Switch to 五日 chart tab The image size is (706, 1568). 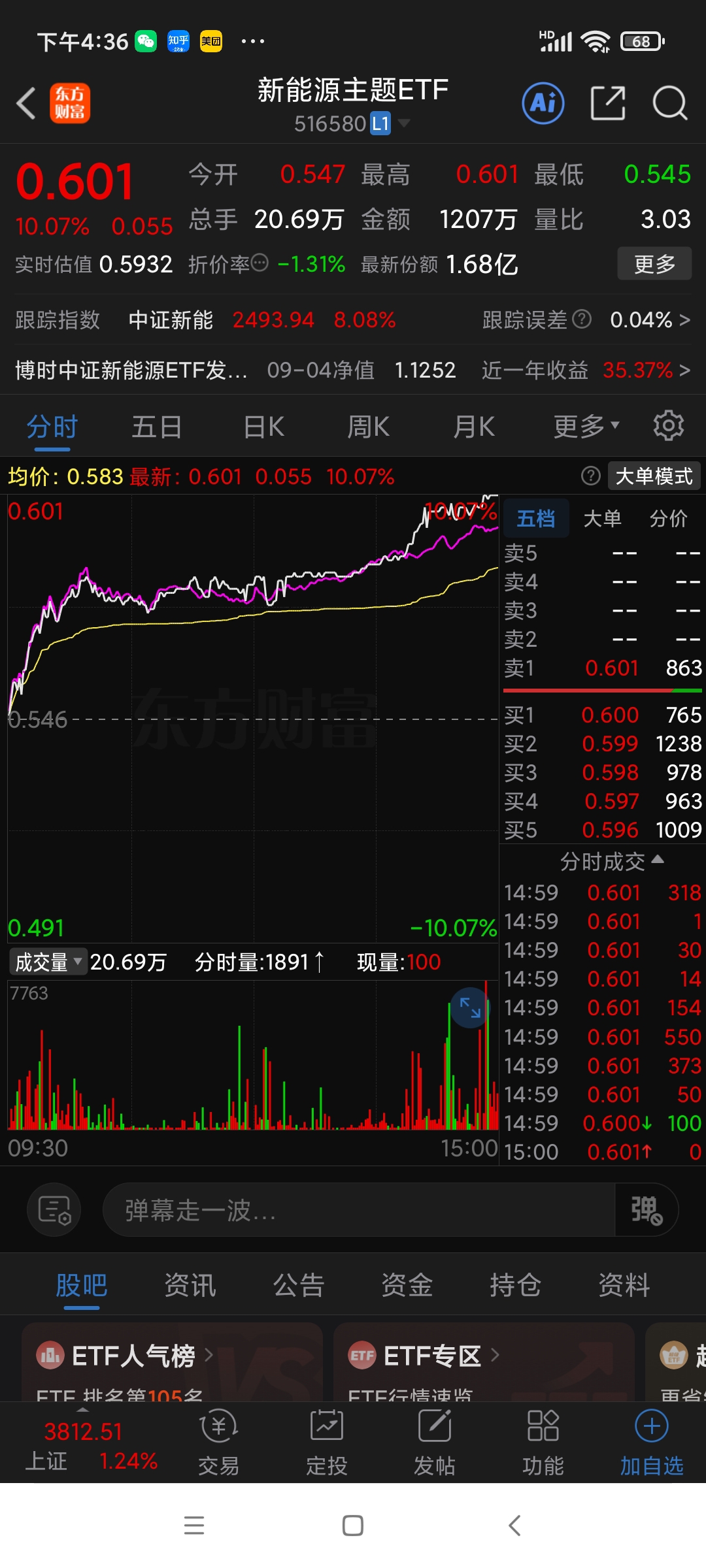[x=157, y=427]
